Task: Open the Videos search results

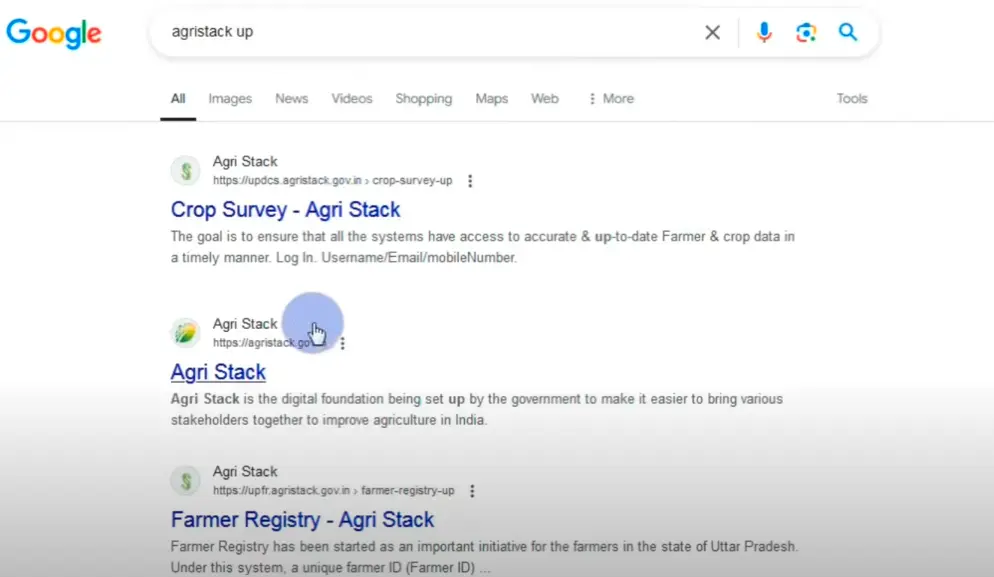Action: [x=351, y=98]
